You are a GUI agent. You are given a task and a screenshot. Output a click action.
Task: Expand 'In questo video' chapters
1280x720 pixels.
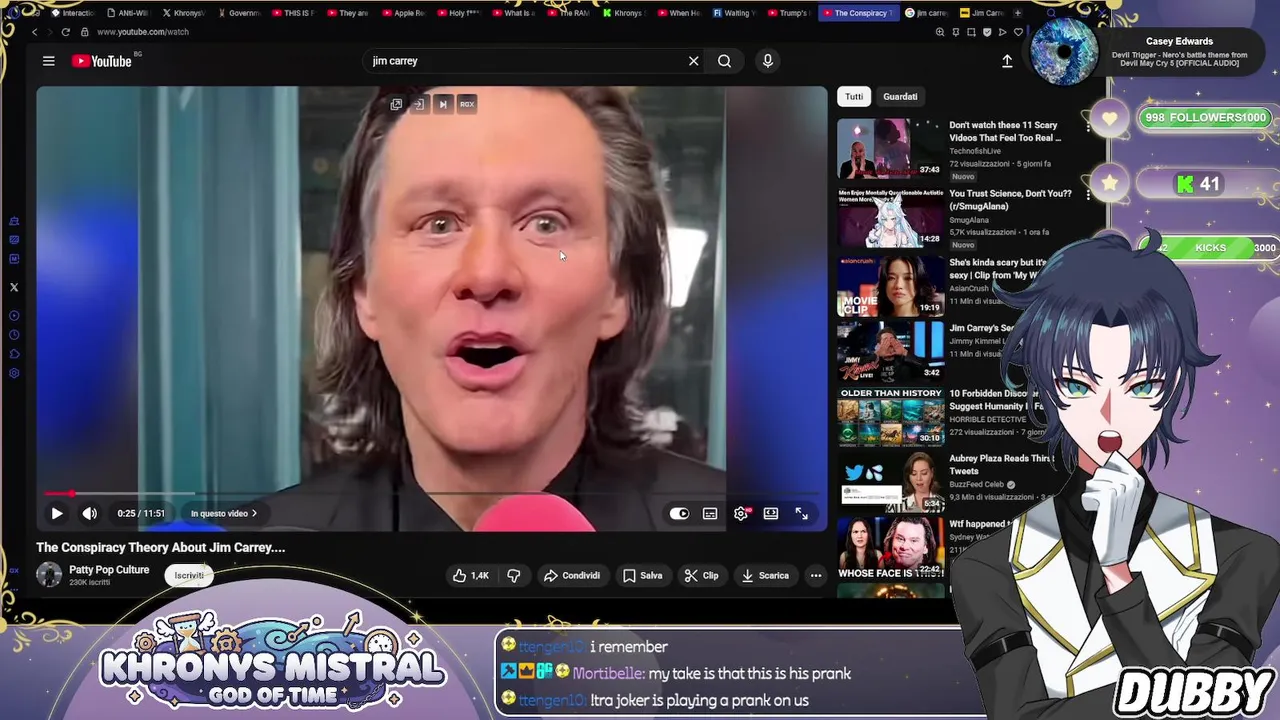pos(224,514)
